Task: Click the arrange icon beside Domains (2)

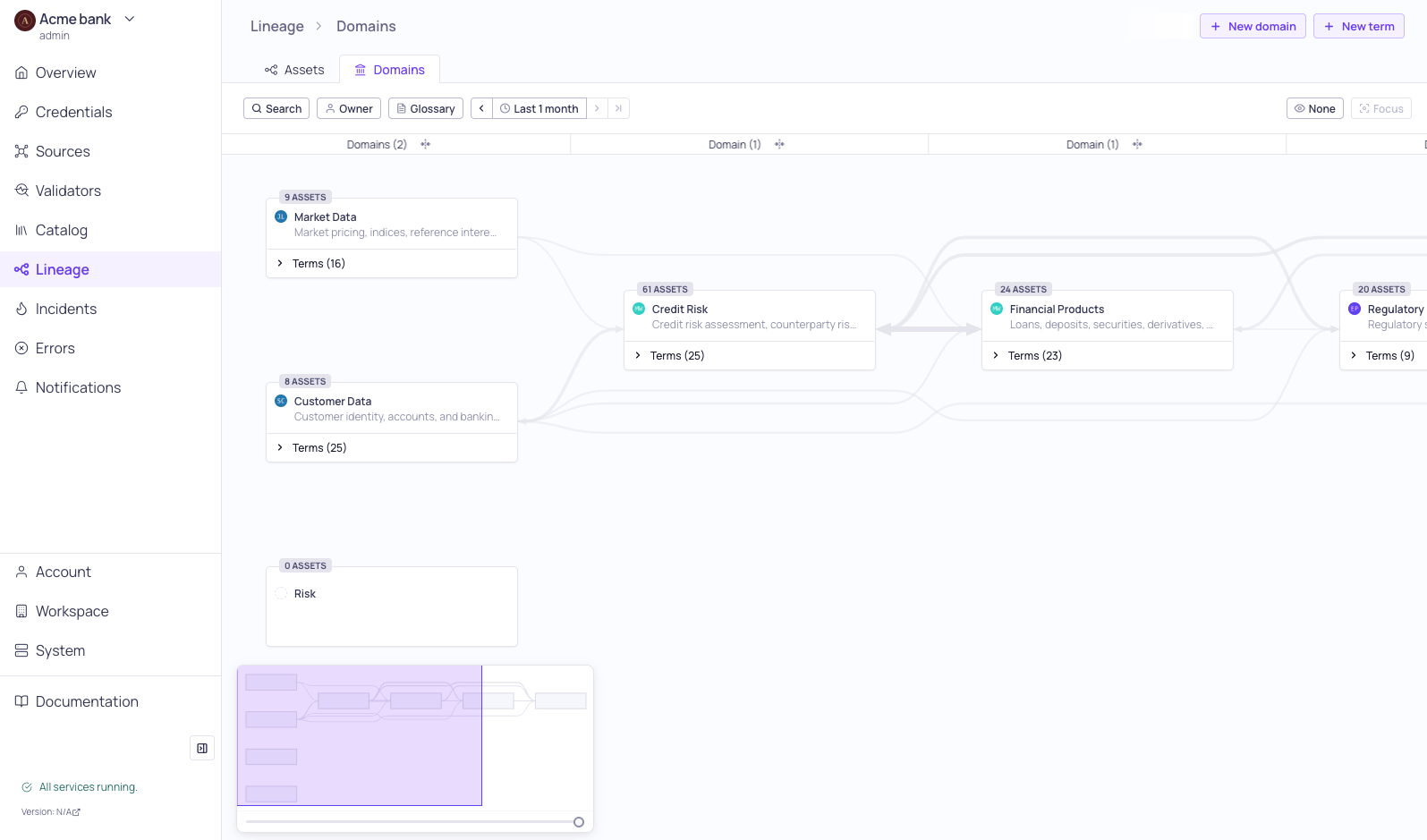Action: 426,144
